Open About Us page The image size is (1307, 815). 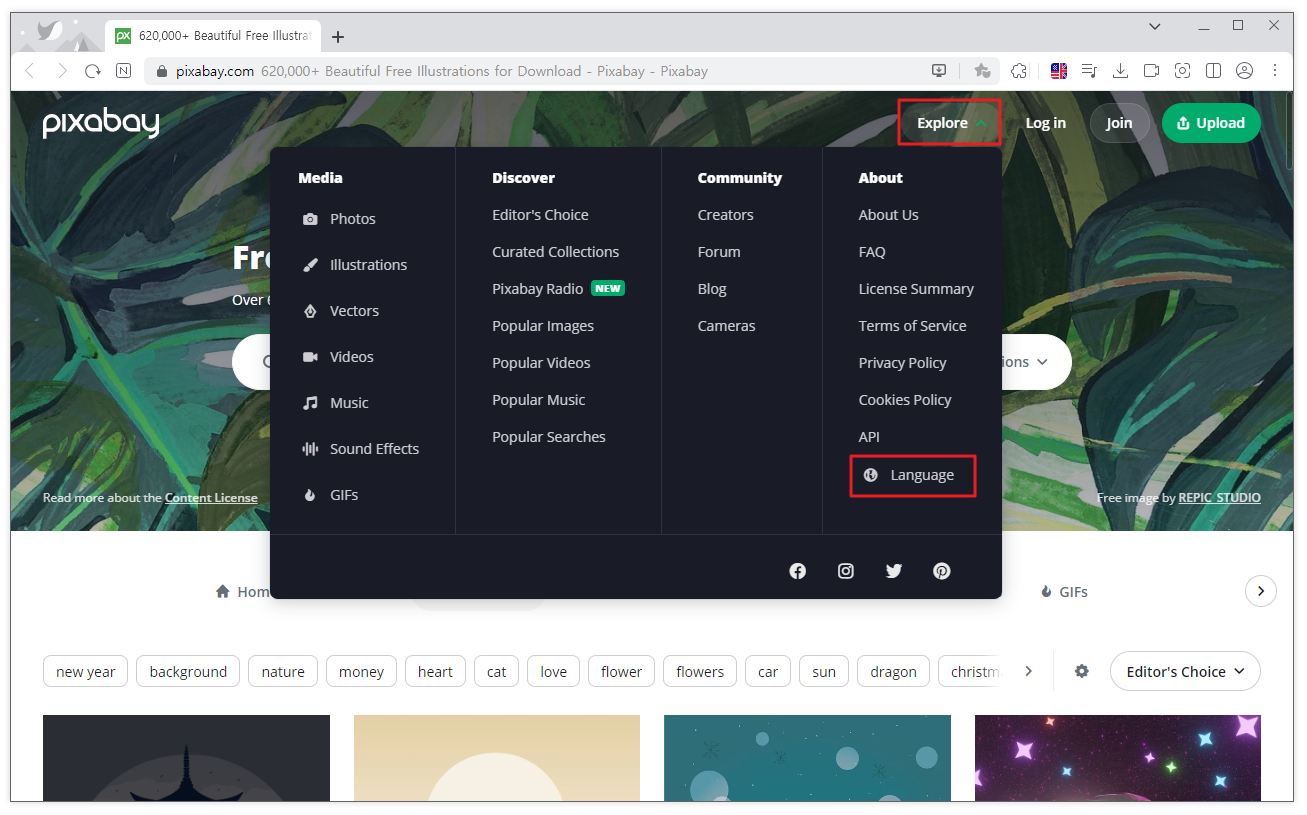888,215
